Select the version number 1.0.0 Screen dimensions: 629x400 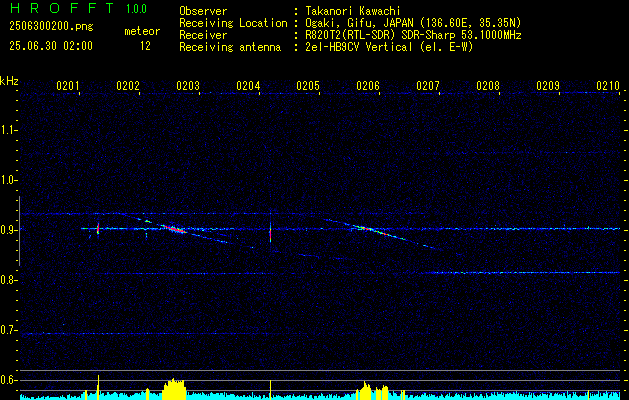click(x=136, y=9)
